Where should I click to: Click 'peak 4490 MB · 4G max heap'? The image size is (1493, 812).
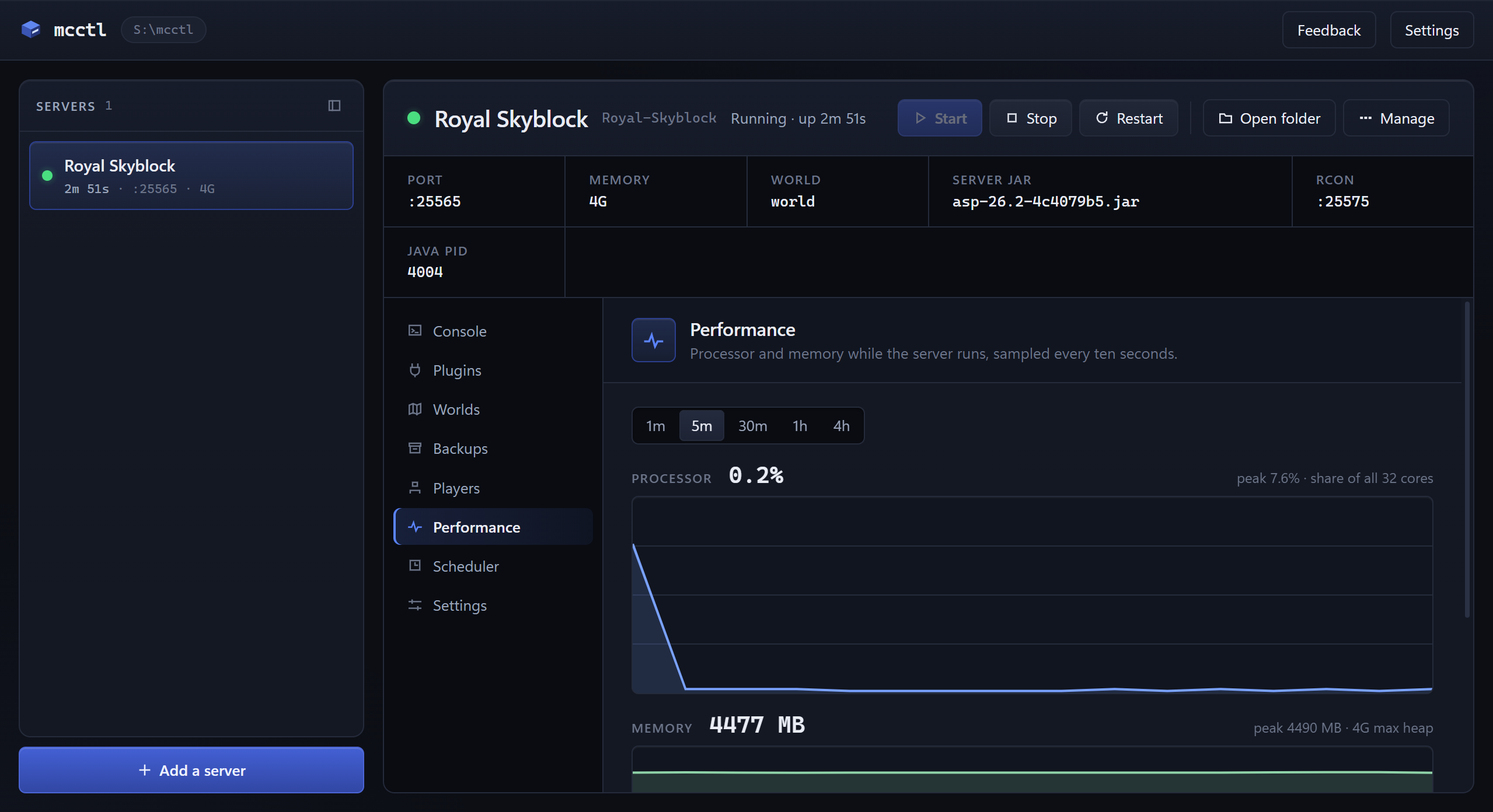[x=1343, y=728]
